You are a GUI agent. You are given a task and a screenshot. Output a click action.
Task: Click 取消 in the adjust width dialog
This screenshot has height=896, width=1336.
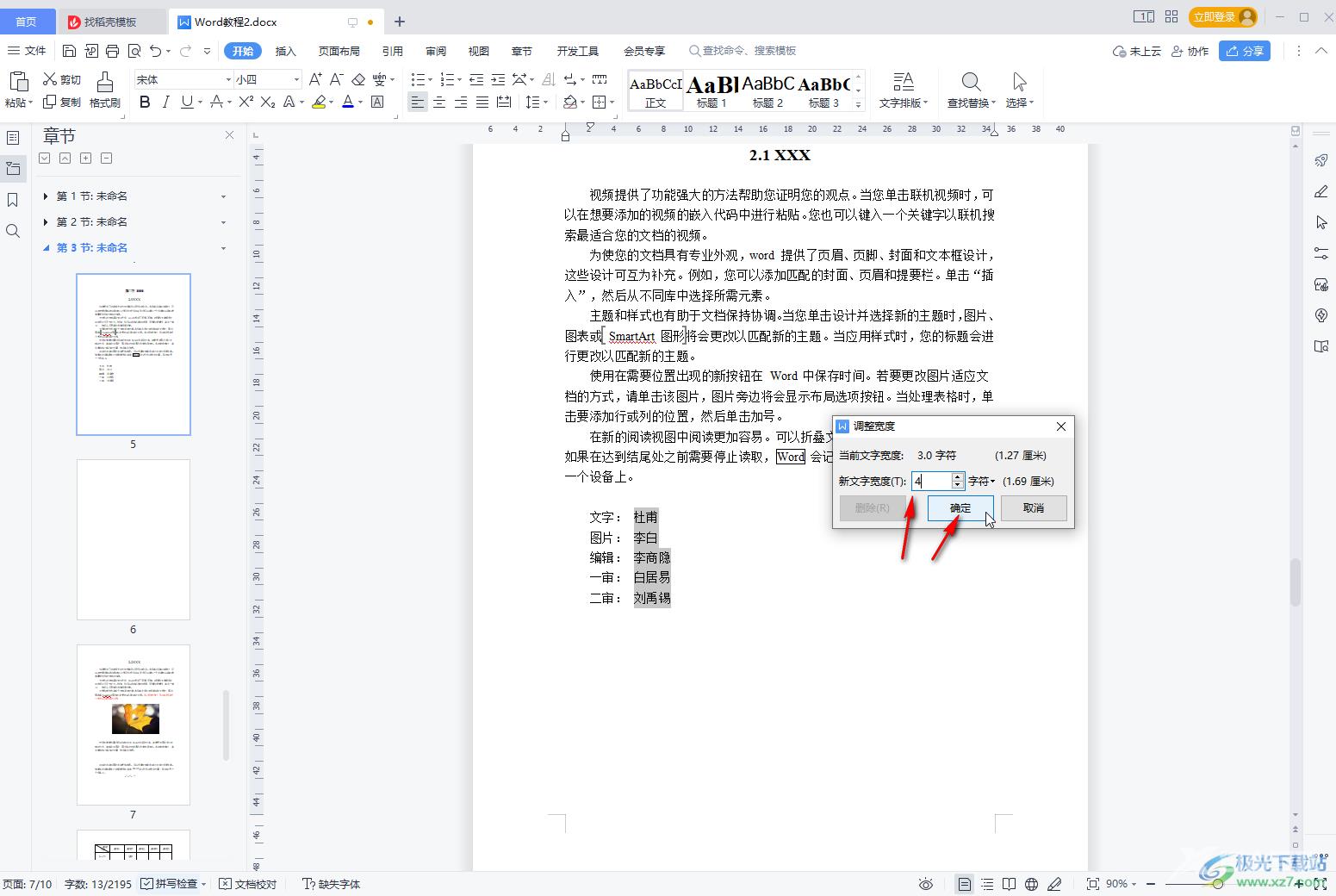point(1034,508)
